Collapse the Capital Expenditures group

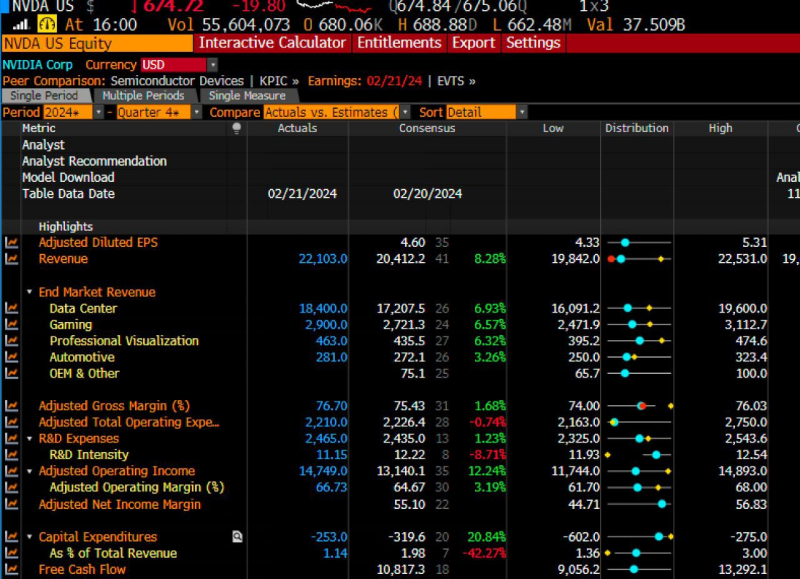[x=29, y=537]
